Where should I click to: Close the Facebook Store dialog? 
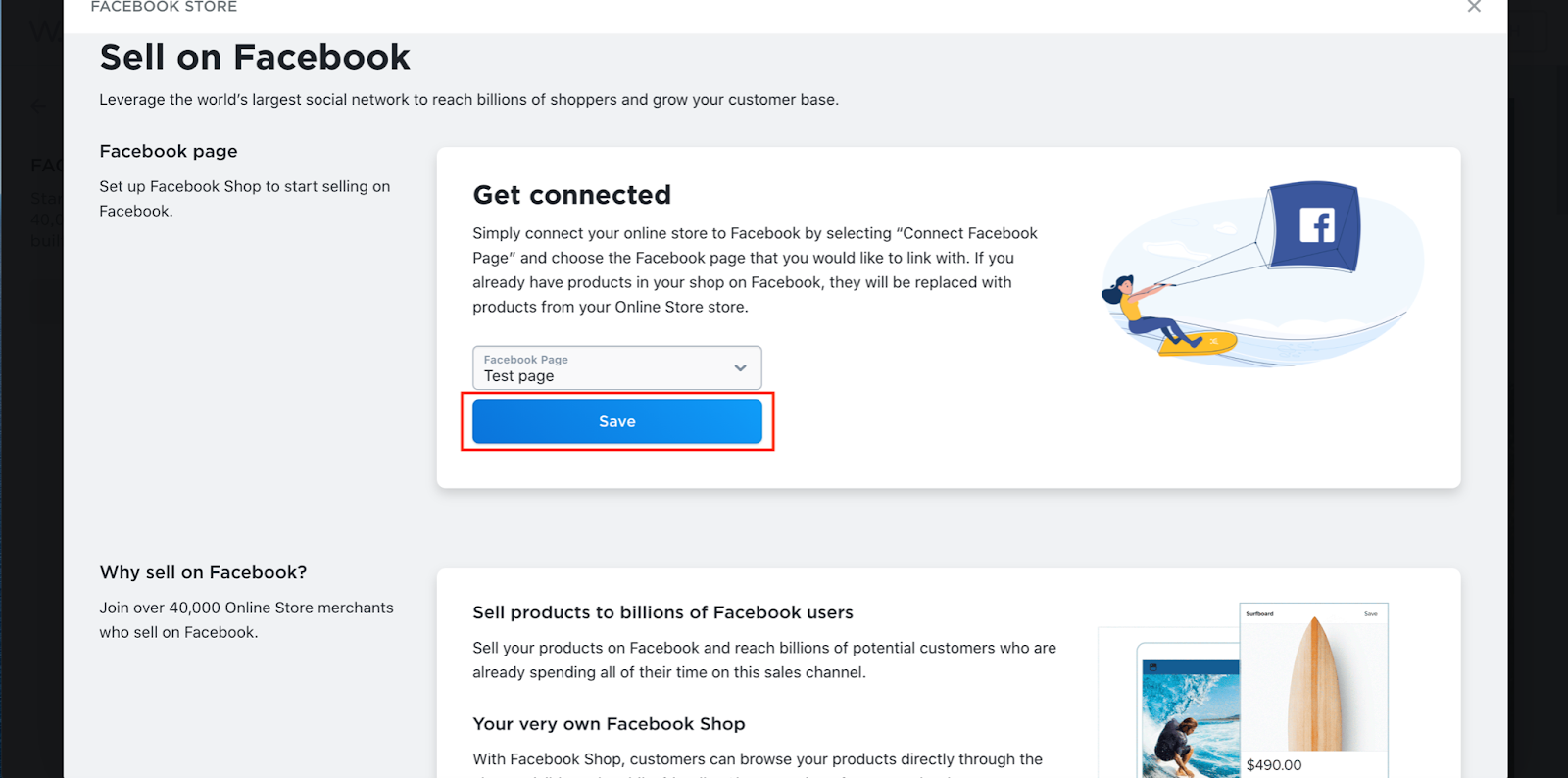[x=1473, y=7]
